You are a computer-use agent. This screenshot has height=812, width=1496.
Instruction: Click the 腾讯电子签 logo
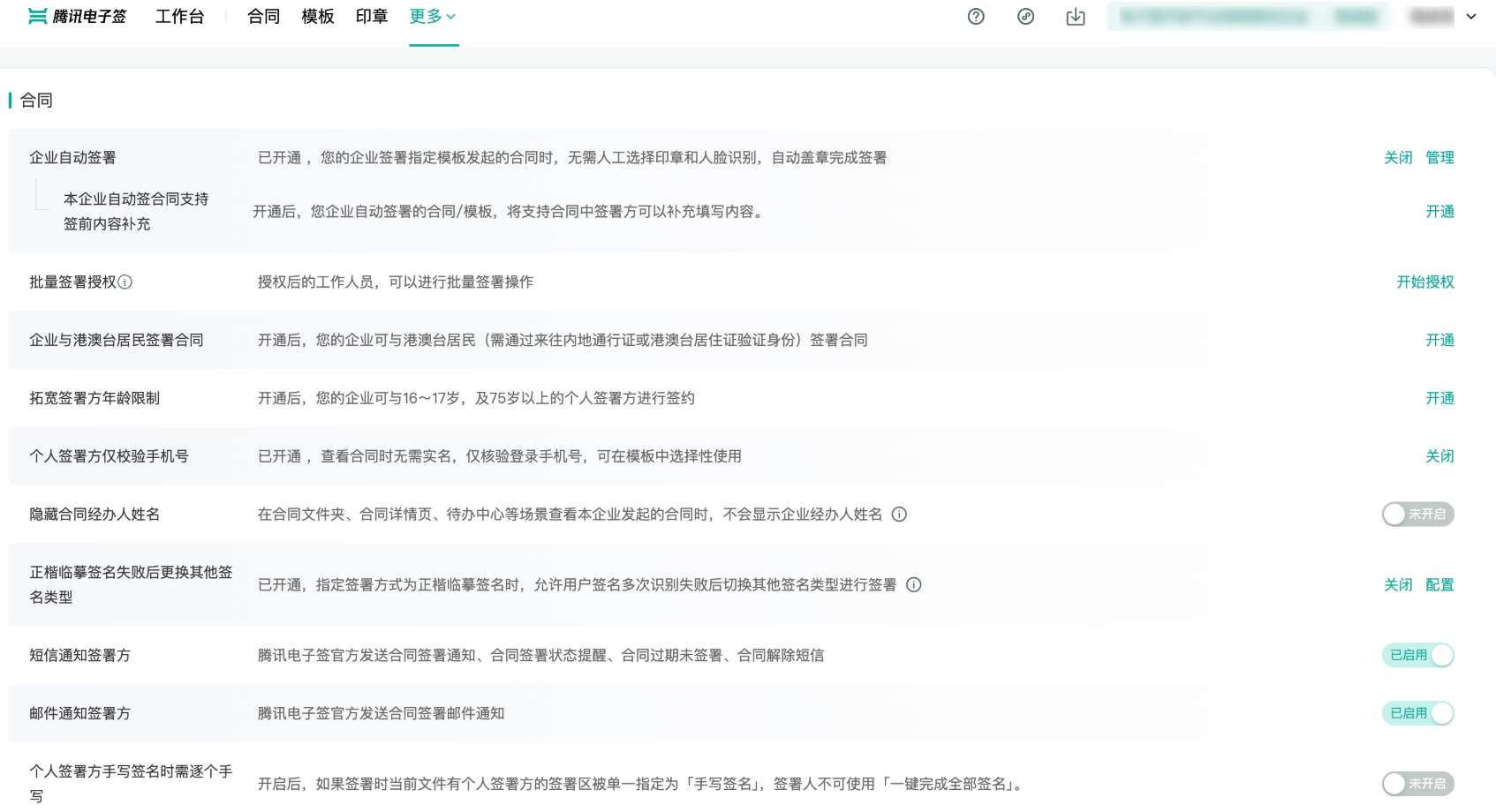tap(78, 17)
